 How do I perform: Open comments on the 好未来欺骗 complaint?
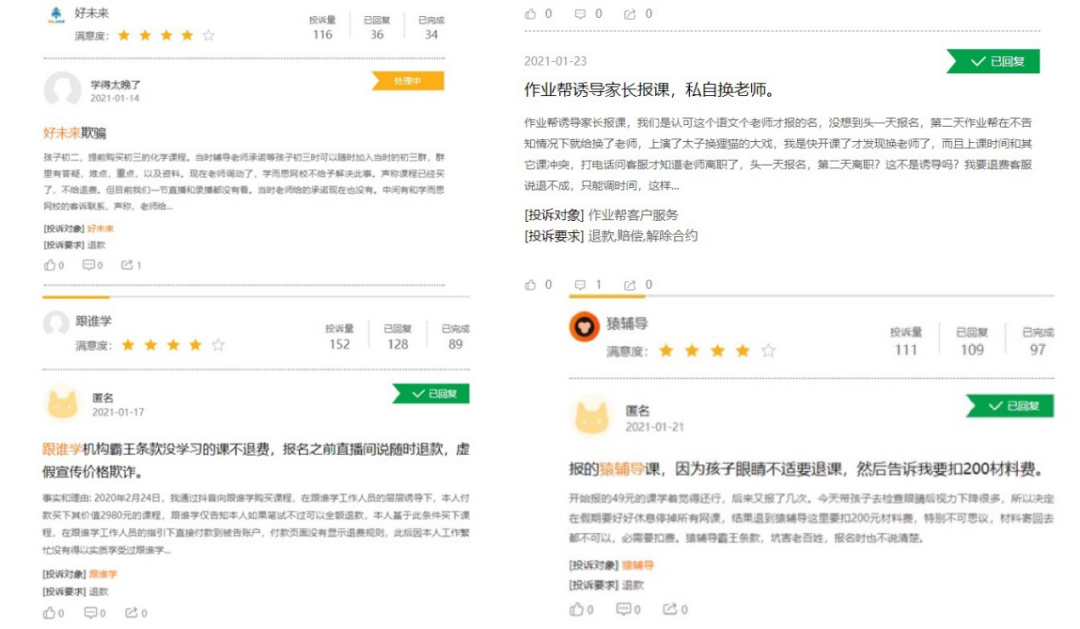tap(88, 265)
